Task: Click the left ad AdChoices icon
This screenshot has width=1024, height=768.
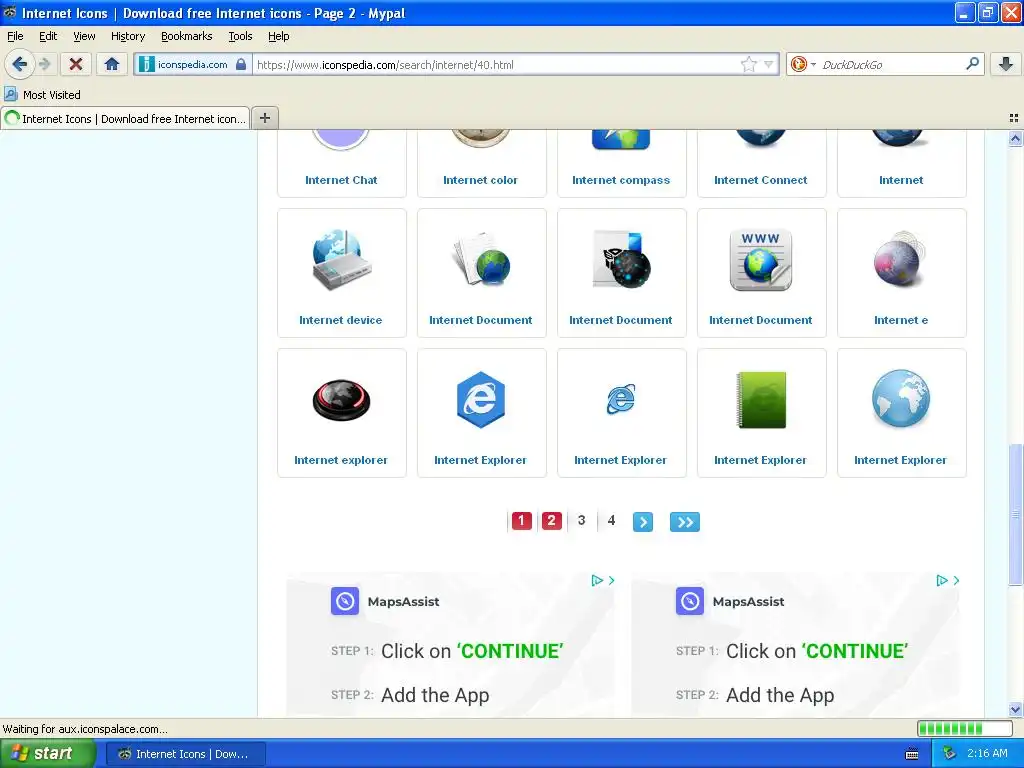Action: [597, 580]
